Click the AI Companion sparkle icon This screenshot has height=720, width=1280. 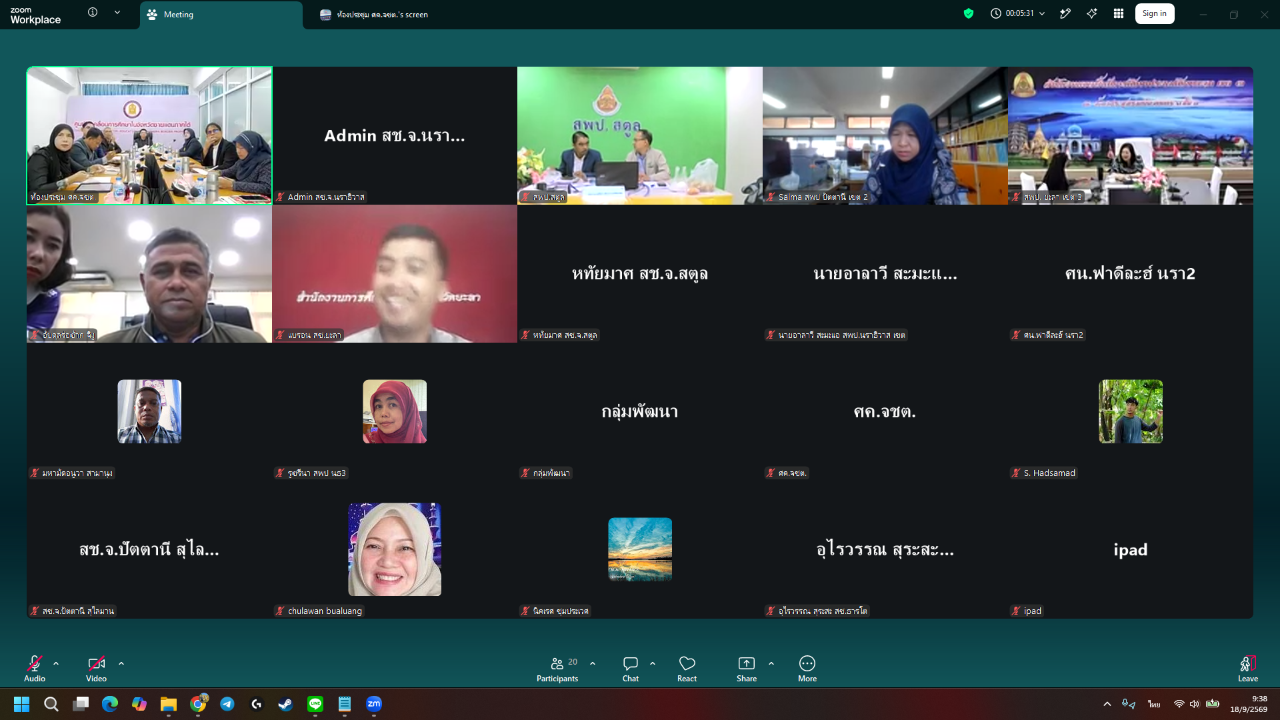coord(1092,14)
